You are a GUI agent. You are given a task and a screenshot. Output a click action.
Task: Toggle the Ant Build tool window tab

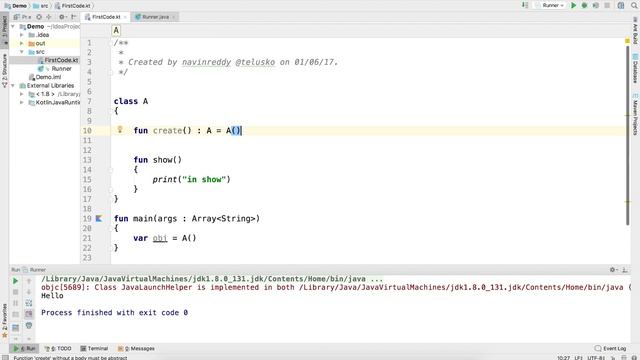[x=636, y=31]
